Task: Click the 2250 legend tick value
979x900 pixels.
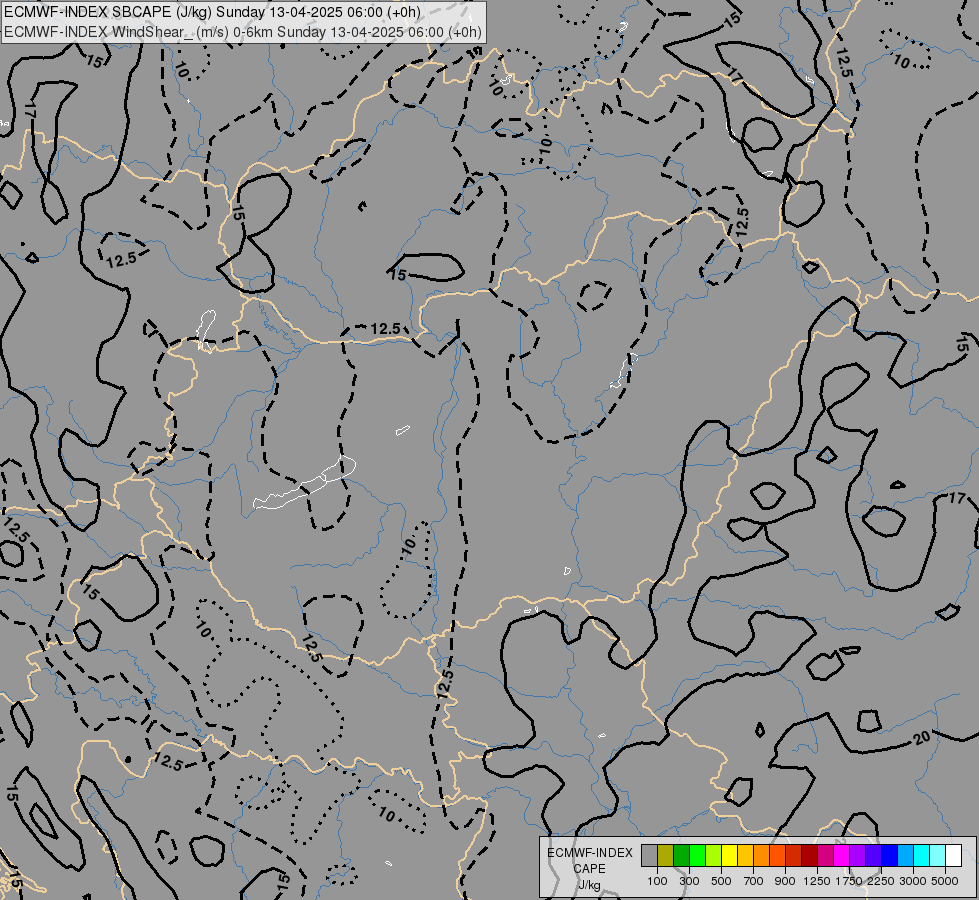Action: click(x=881, y=881)
